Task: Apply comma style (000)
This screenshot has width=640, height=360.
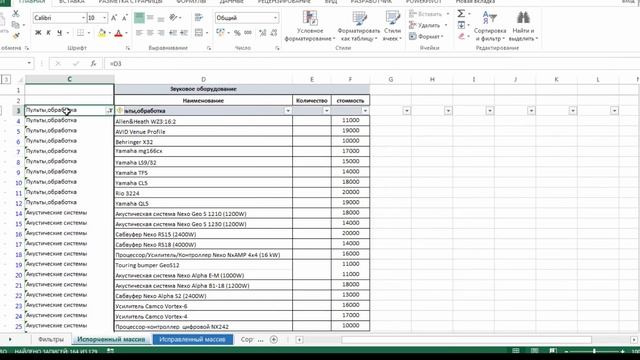Action: (248, 33)
